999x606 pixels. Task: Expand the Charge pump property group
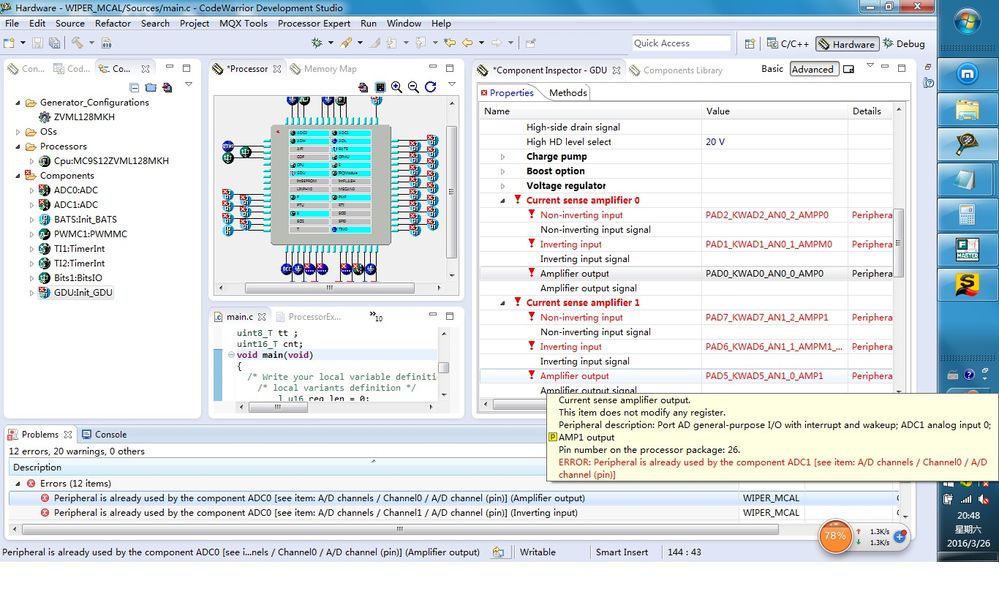(x=503, y=157)
